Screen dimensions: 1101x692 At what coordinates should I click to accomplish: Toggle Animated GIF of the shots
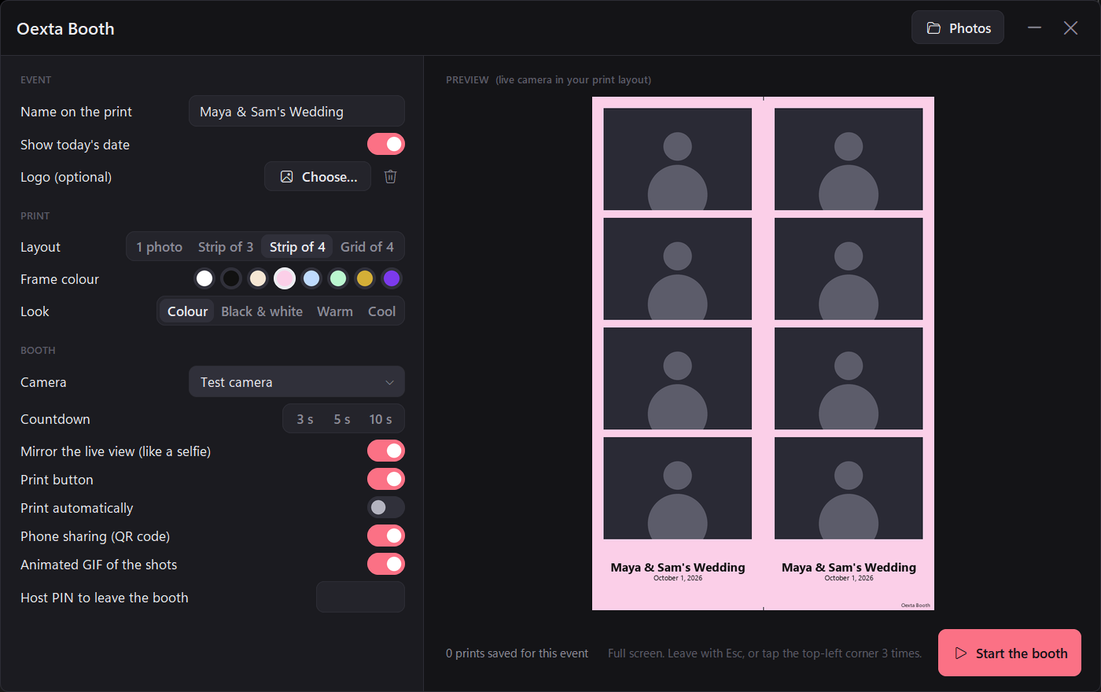click(386, 564)
